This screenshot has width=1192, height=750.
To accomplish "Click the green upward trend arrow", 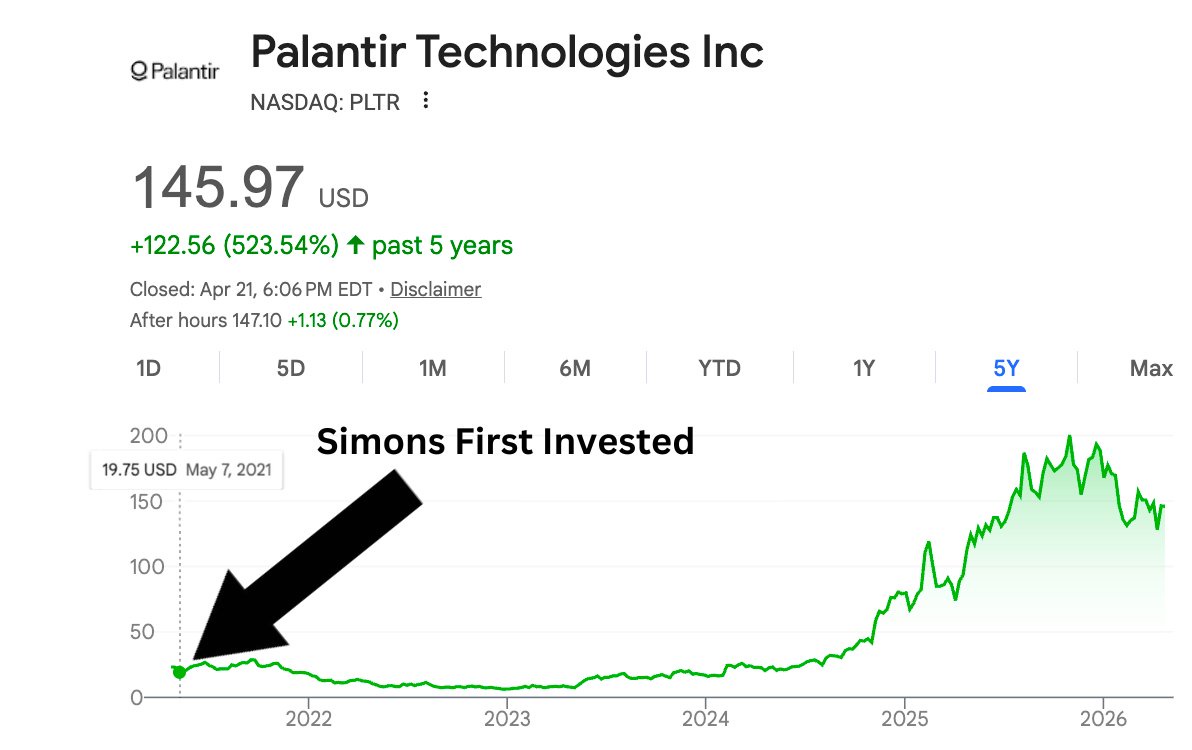I will coord(357,245).
